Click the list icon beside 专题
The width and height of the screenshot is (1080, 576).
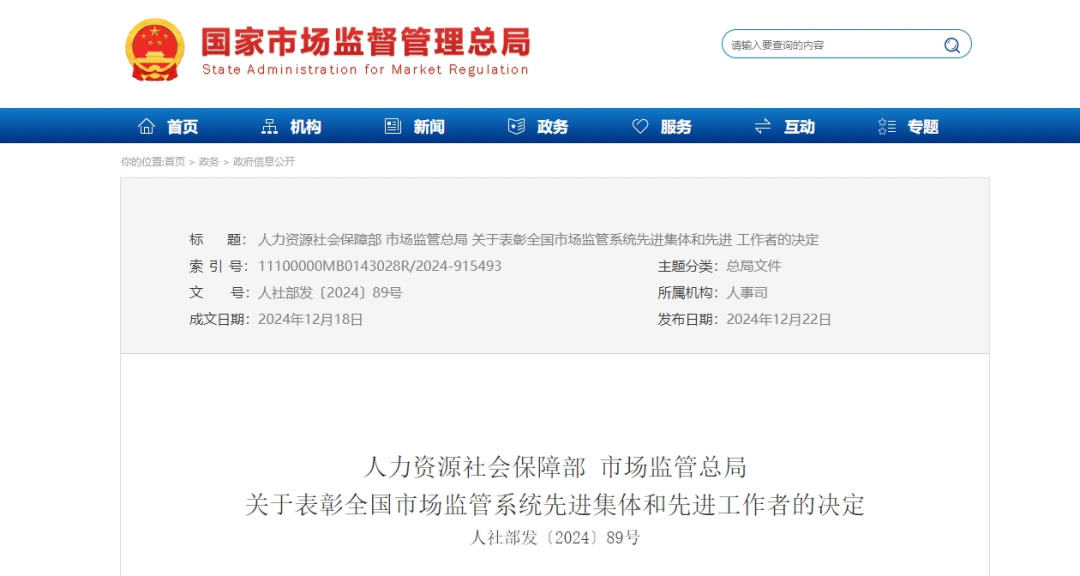click(886, 126)
